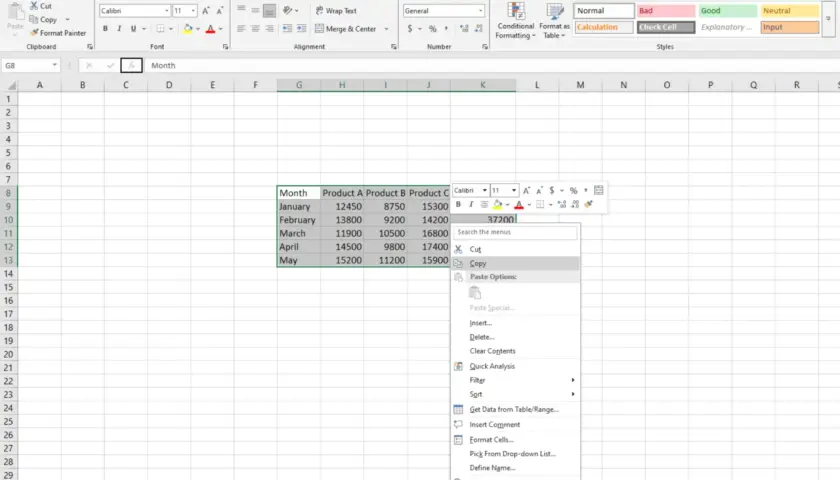
Task: Click Decrease Decimal in the ribbon
Action: [x=478, y=28]
